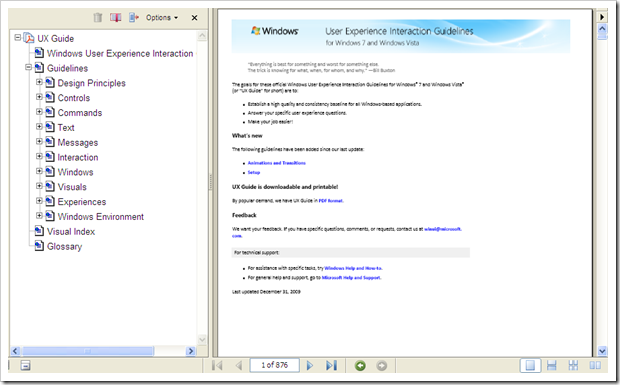The height and width of the screenshot is (385, 620).
Task: Expand the Windows Environment node
Action: tap(39, 215)
